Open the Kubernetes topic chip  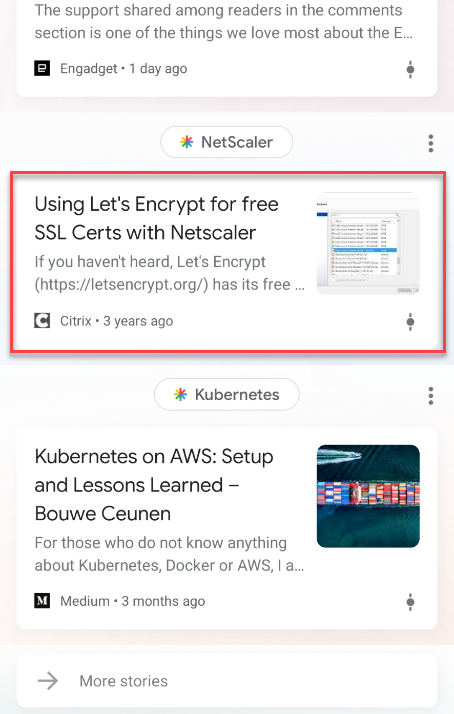coord(226,394)
